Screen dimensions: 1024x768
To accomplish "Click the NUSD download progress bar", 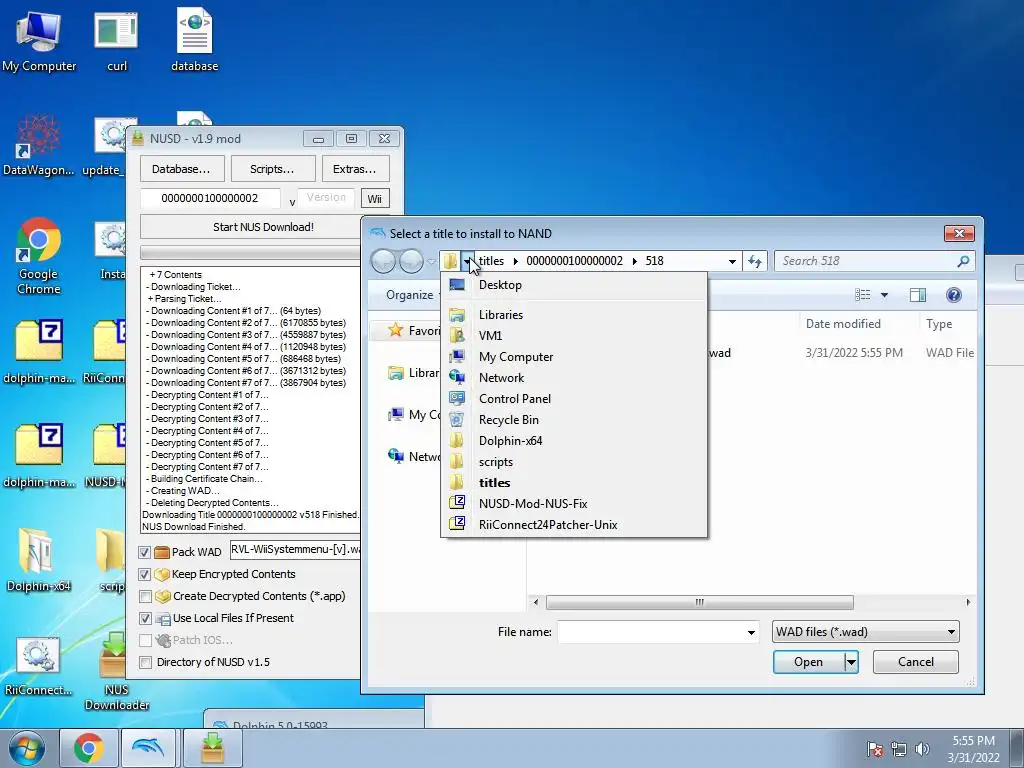I will tap(251, 253).
